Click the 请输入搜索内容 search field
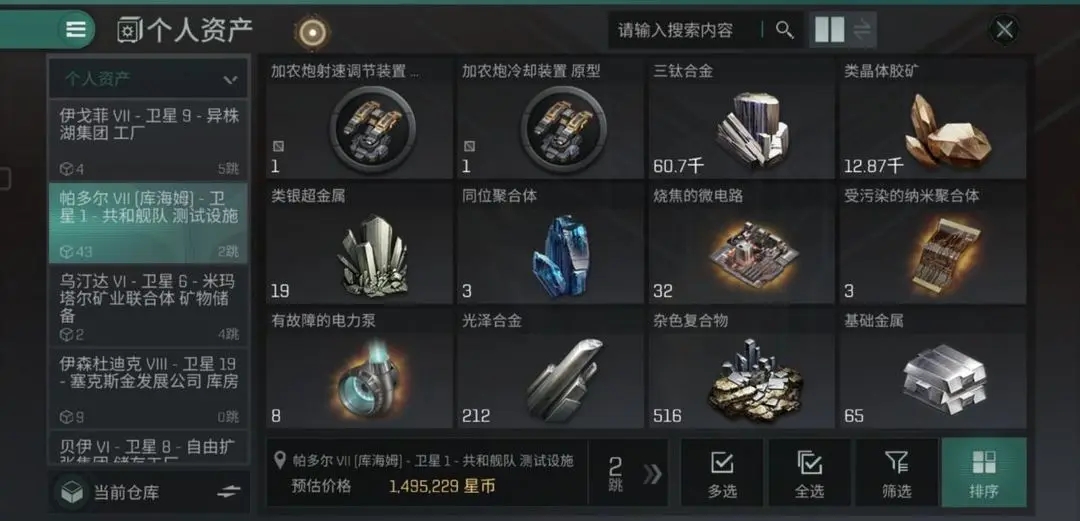 [x=685, y=30]
